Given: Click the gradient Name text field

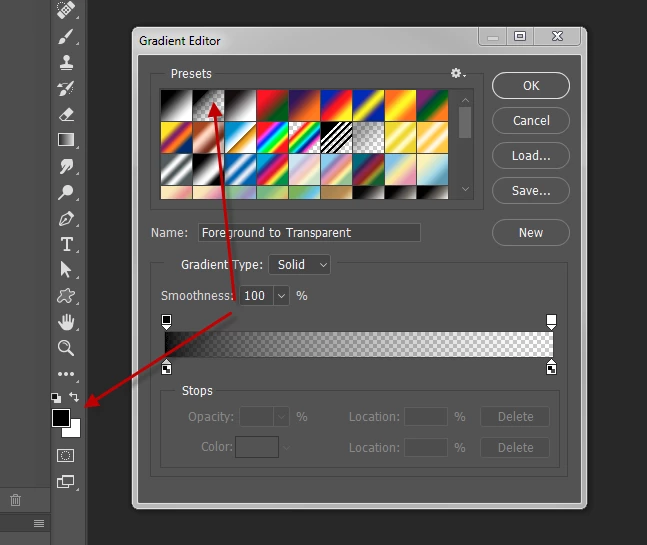Looking at the screenshot, I should (309, 233).
